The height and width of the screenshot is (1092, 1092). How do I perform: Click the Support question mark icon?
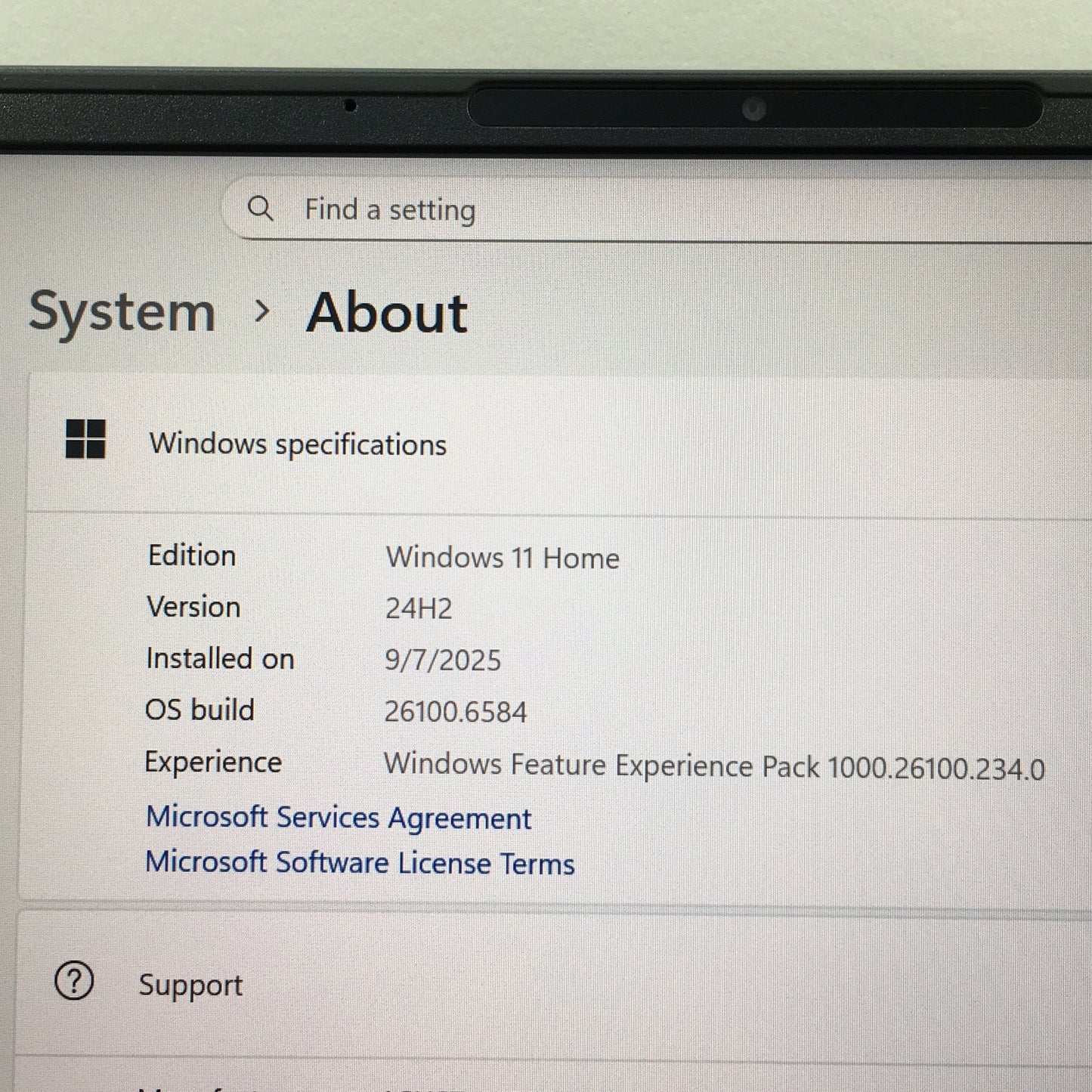tap(74, 982)
